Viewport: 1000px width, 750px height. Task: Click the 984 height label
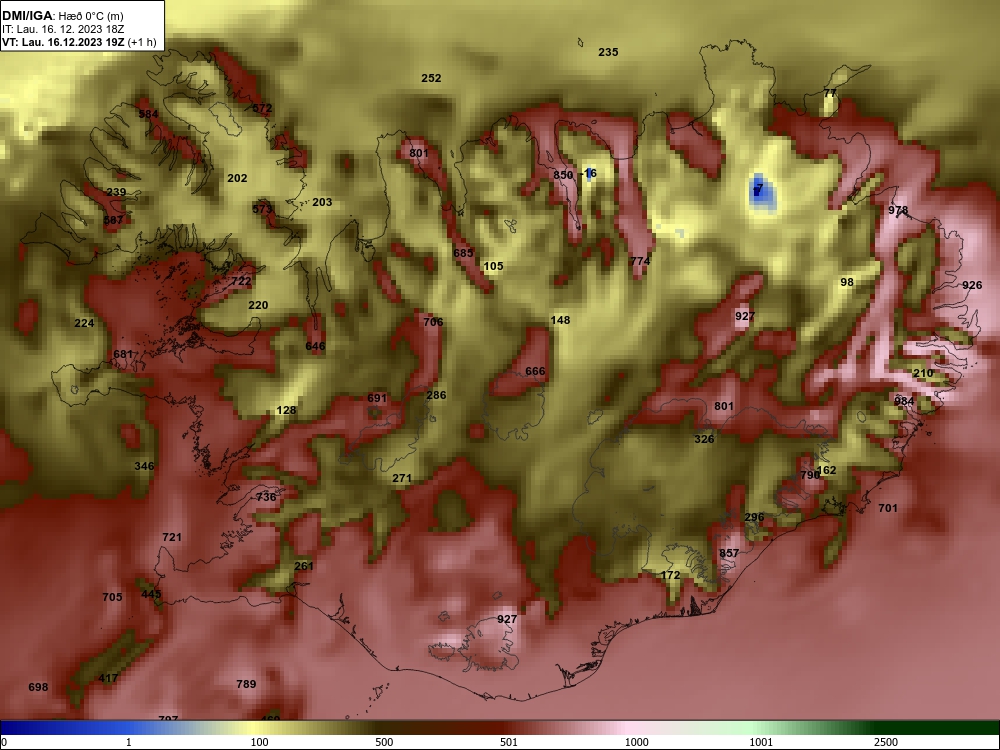point(904,402)
